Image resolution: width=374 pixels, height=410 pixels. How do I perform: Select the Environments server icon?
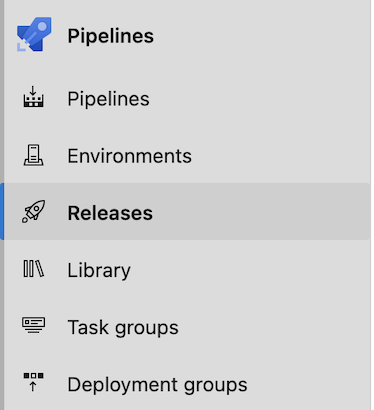[x=33, y=155]
